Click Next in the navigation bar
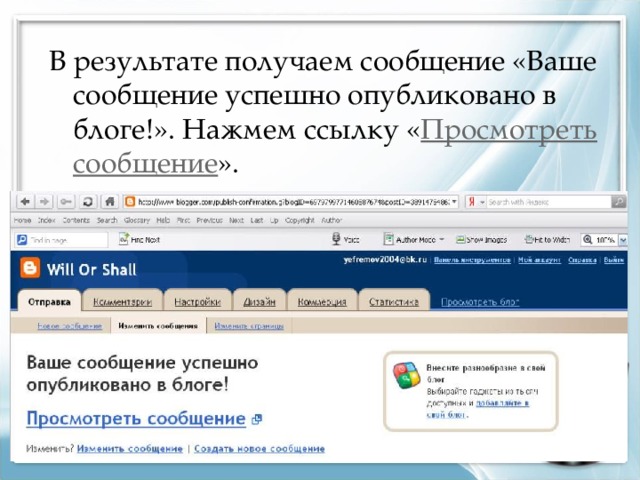Screen dimensions: 640x480 pyautogui.click(x=236, y=220)
